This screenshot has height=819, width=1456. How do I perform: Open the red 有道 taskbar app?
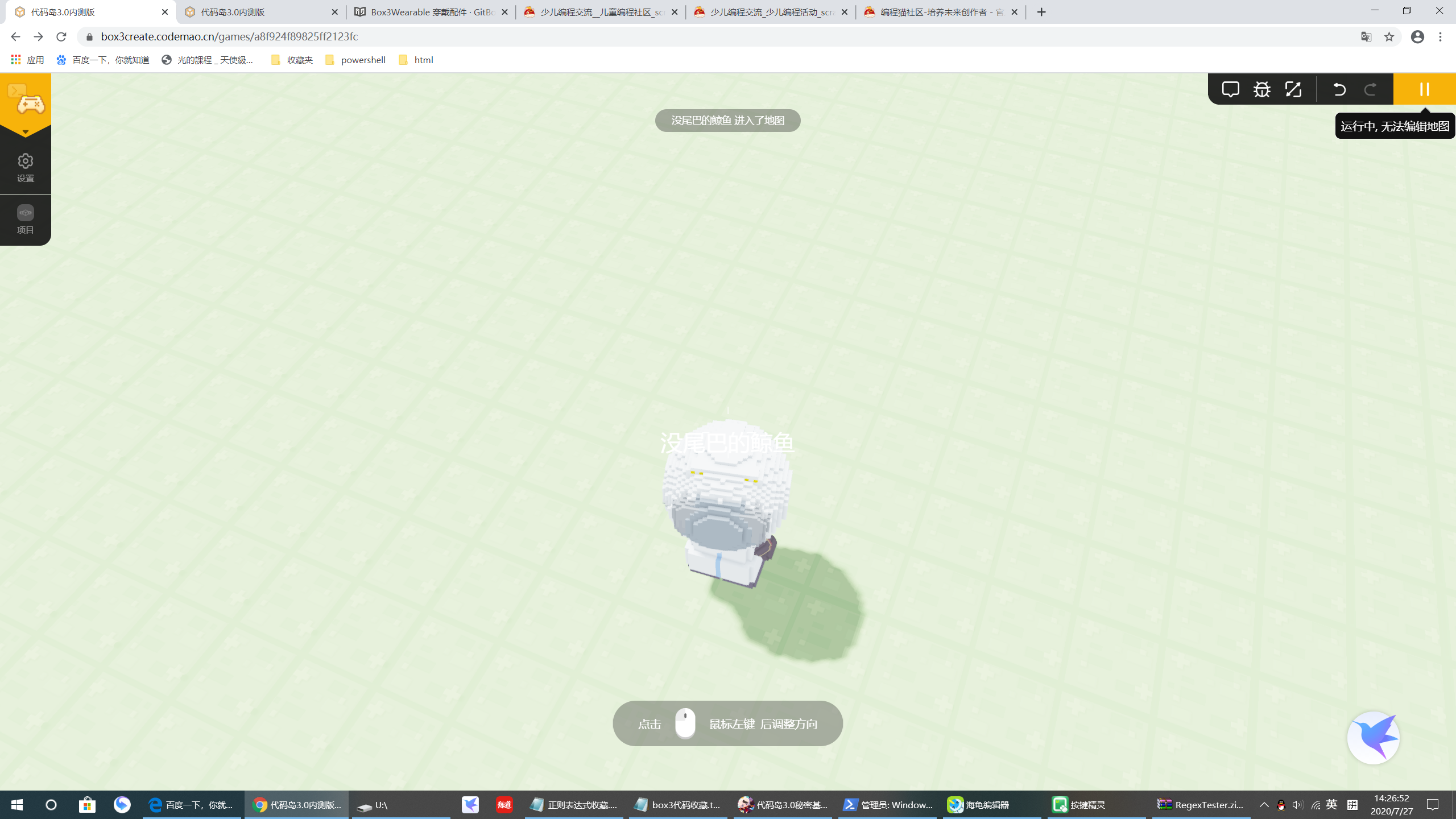[x=504, y=805]
